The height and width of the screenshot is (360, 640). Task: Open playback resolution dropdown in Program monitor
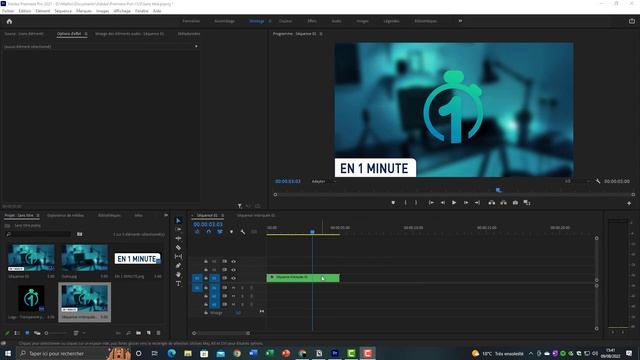pyautogui.click(x=577, y=181)
